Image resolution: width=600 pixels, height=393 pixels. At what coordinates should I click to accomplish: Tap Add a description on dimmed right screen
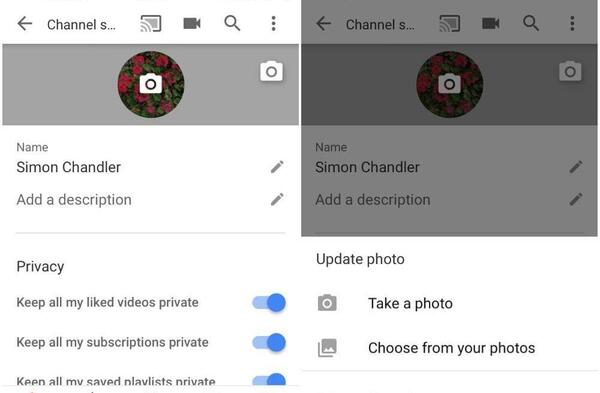click(x=373, y=200)
